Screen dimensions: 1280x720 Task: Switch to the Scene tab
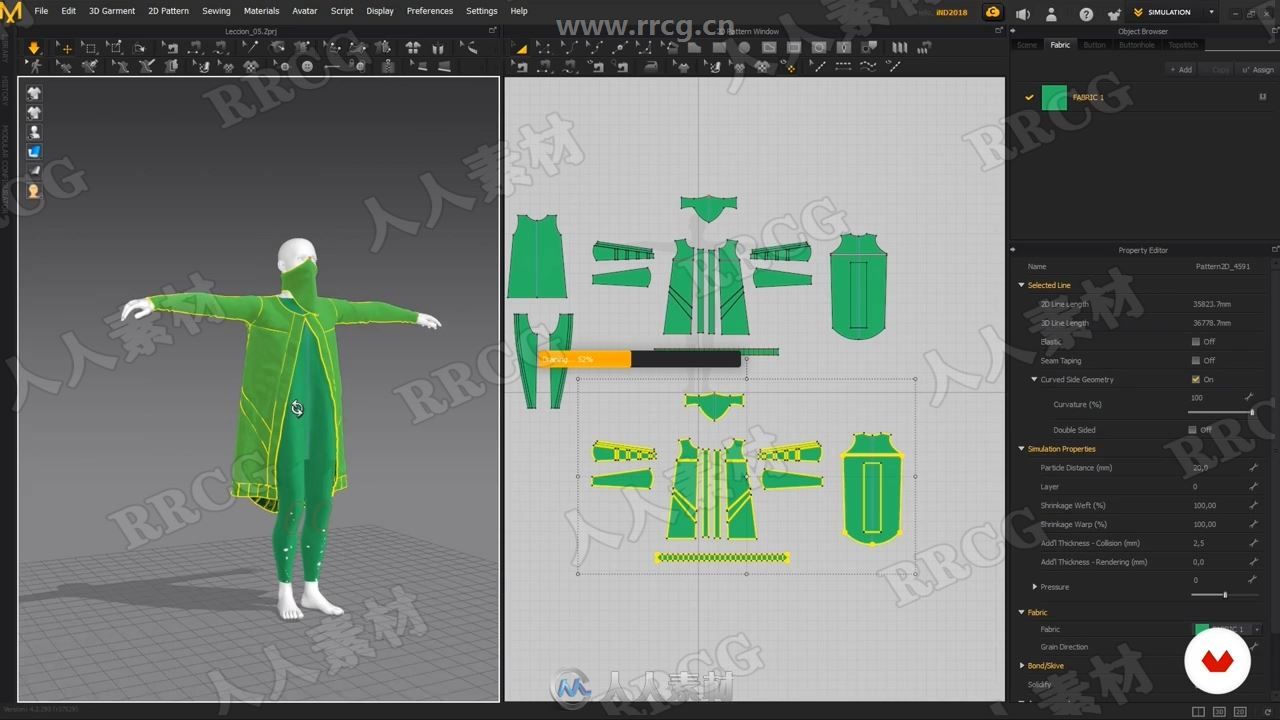(x=1027, y=45)
